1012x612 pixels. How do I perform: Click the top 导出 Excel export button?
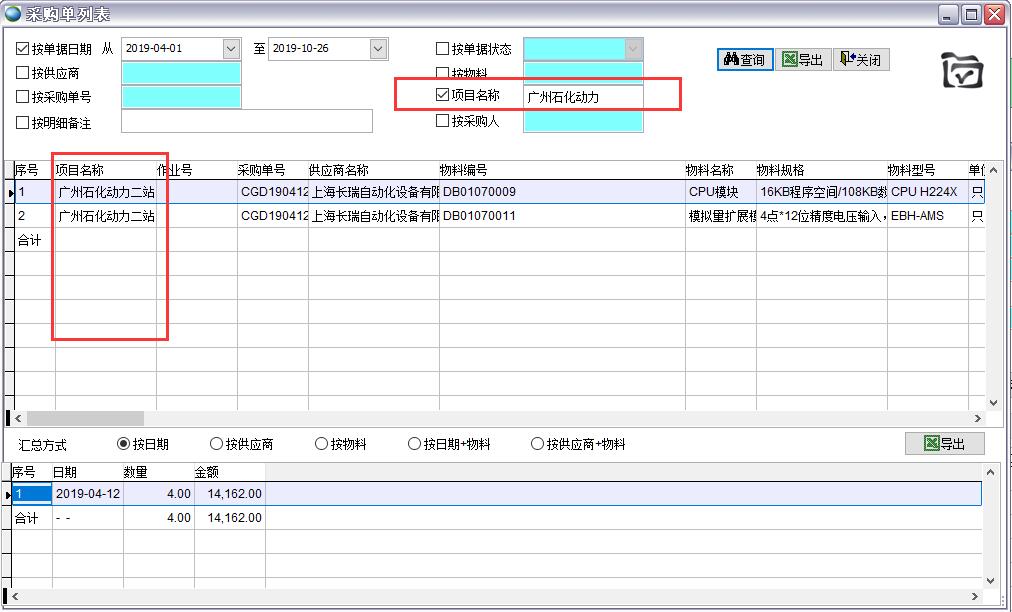(802, 60)
